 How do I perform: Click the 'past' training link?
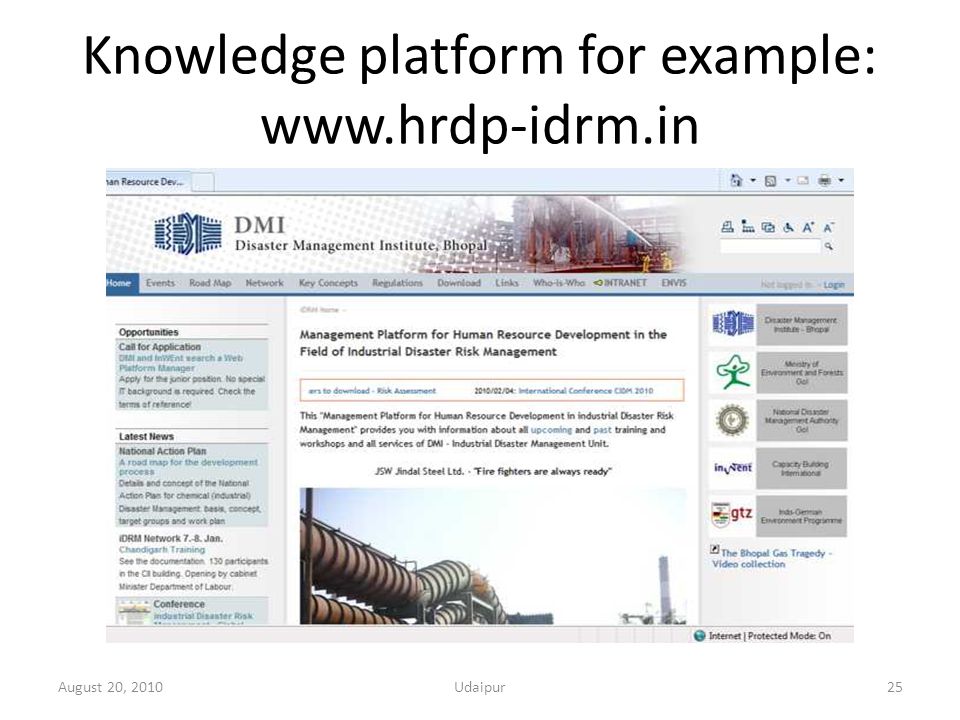click(x=602, y=430)
